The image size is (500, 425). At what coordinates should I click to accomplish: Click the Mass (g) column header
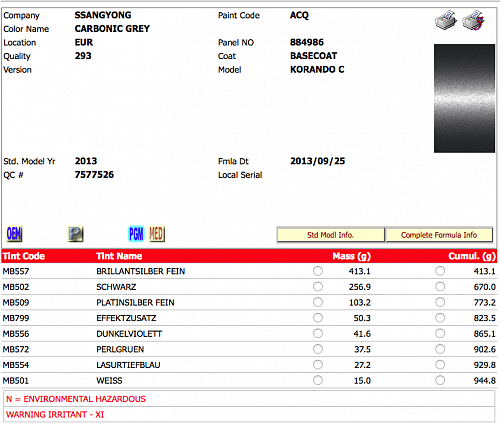click(352, 256)
